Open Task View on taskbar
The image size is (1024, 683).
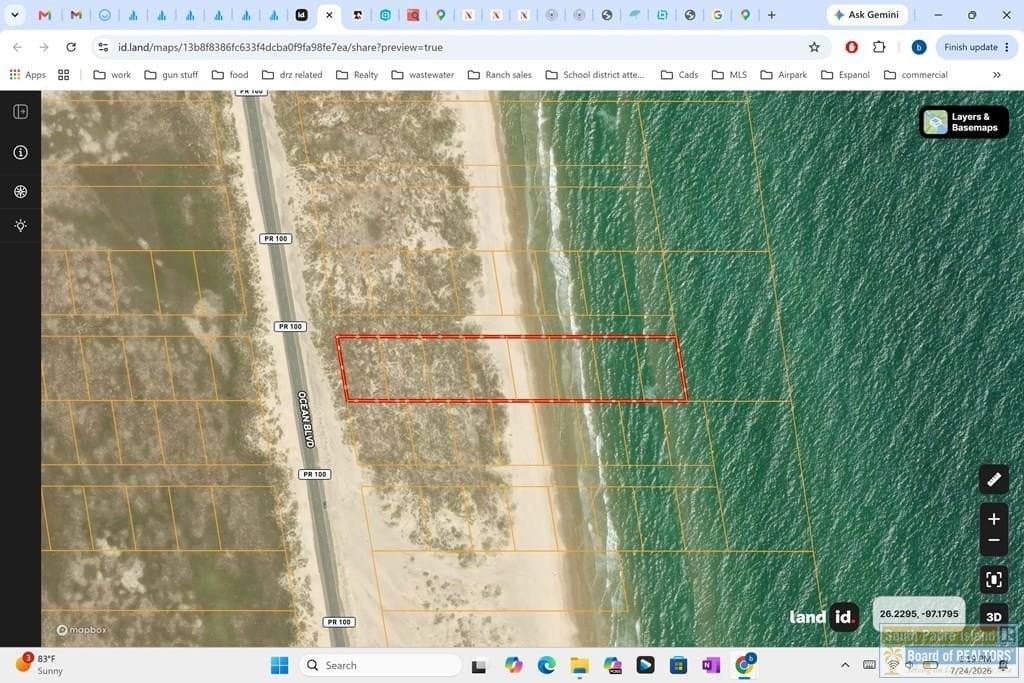point(479,665)
